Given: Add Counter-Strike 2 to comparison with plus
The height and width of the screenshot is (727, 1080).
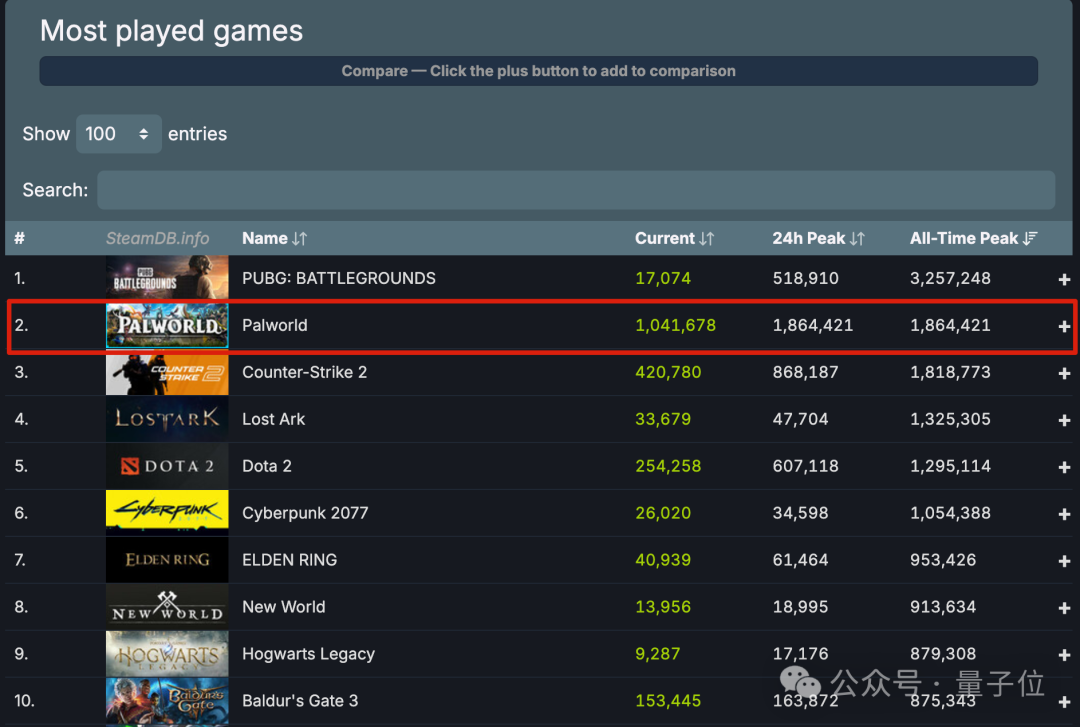Looking at the screenshot, I should tap(1064, 373).
